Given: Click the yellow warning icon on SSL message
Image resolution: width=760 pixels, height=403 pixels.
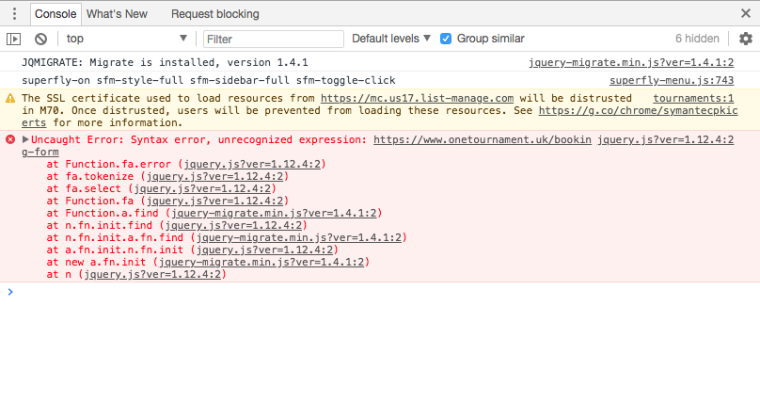Looking at the screenshot, I should click(10, 99).
